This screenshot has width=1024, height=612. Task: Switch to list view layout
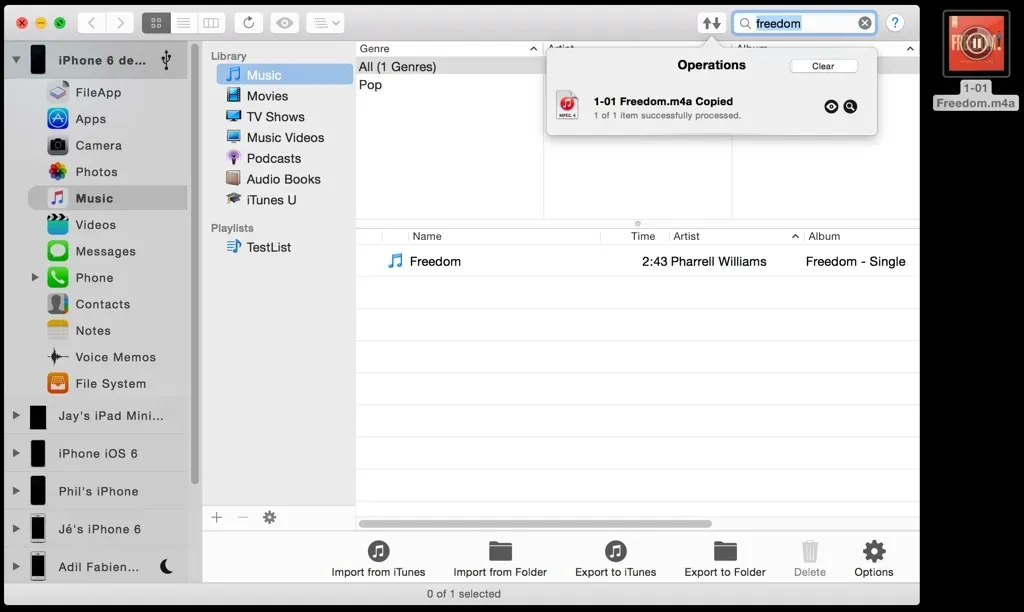coord(184,22)
